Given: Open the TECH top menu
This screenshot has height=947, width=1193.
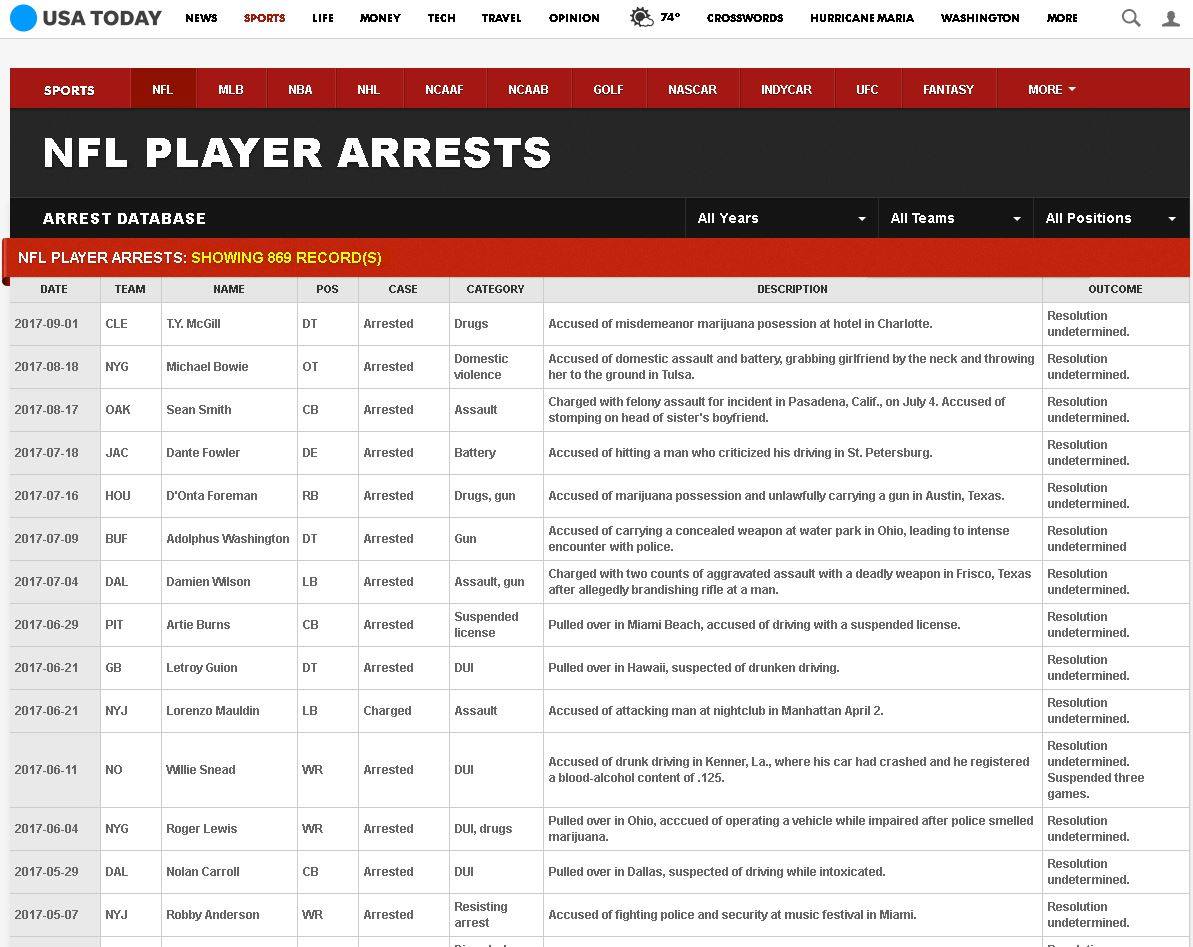Looking at the screenshot, I should coord(441,17).
